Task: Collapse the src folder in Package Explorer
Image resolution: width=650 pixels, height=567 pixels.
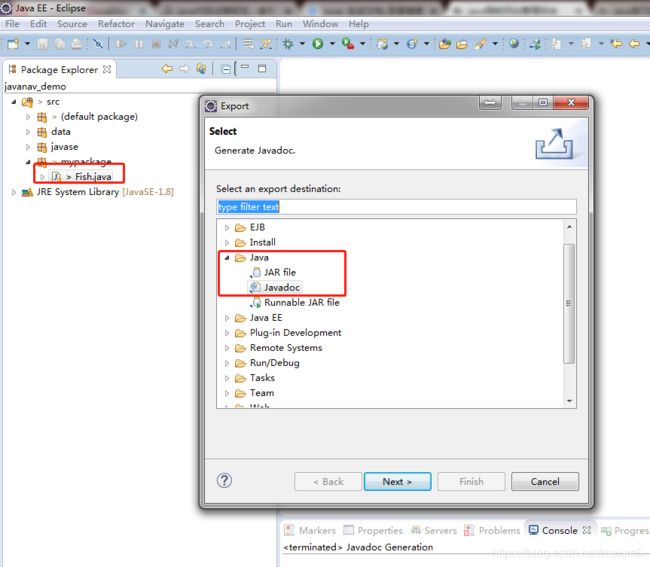Action: (14, 102)
